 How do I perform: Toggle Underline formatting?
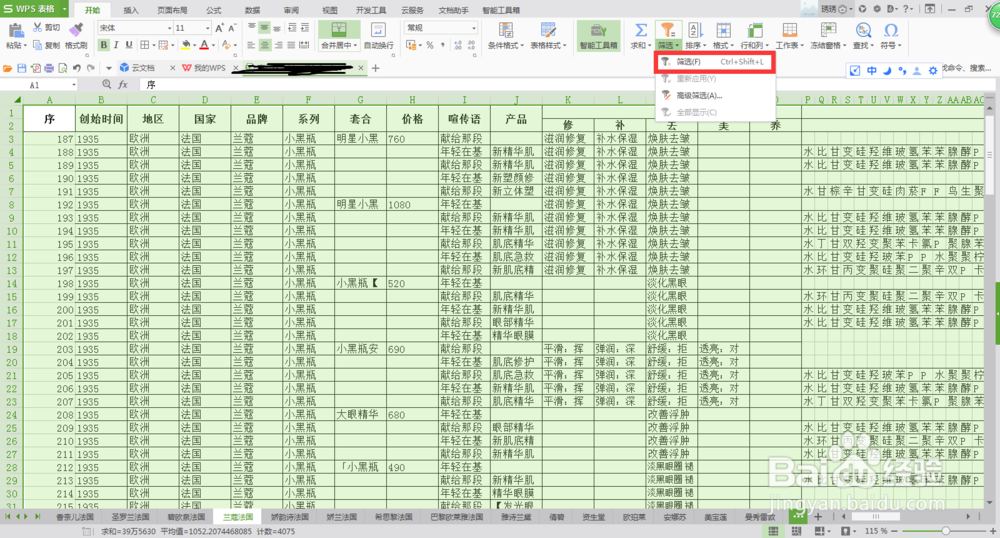129,45
